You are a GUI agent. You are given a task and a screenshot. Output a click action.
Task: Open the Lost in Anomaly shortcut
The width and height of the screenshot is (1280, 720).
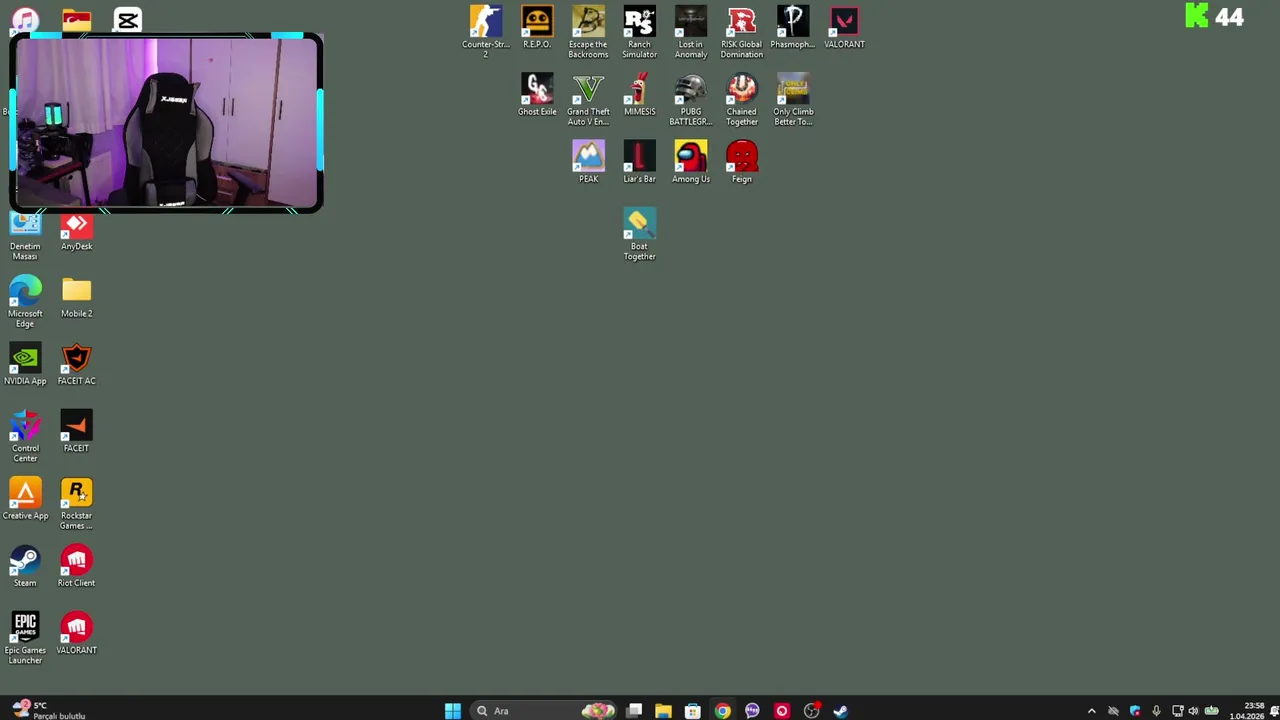(x=691, y=31)
